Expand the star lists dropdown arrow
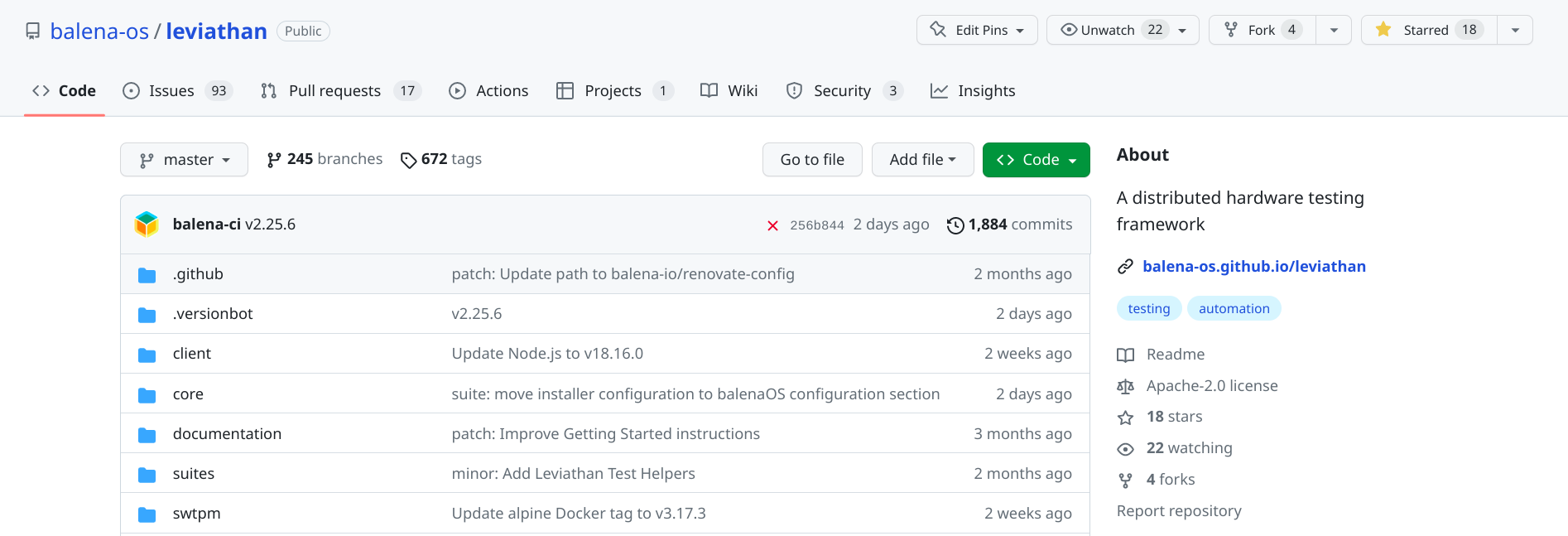Screen dimensions: 1568x536 1515,30
